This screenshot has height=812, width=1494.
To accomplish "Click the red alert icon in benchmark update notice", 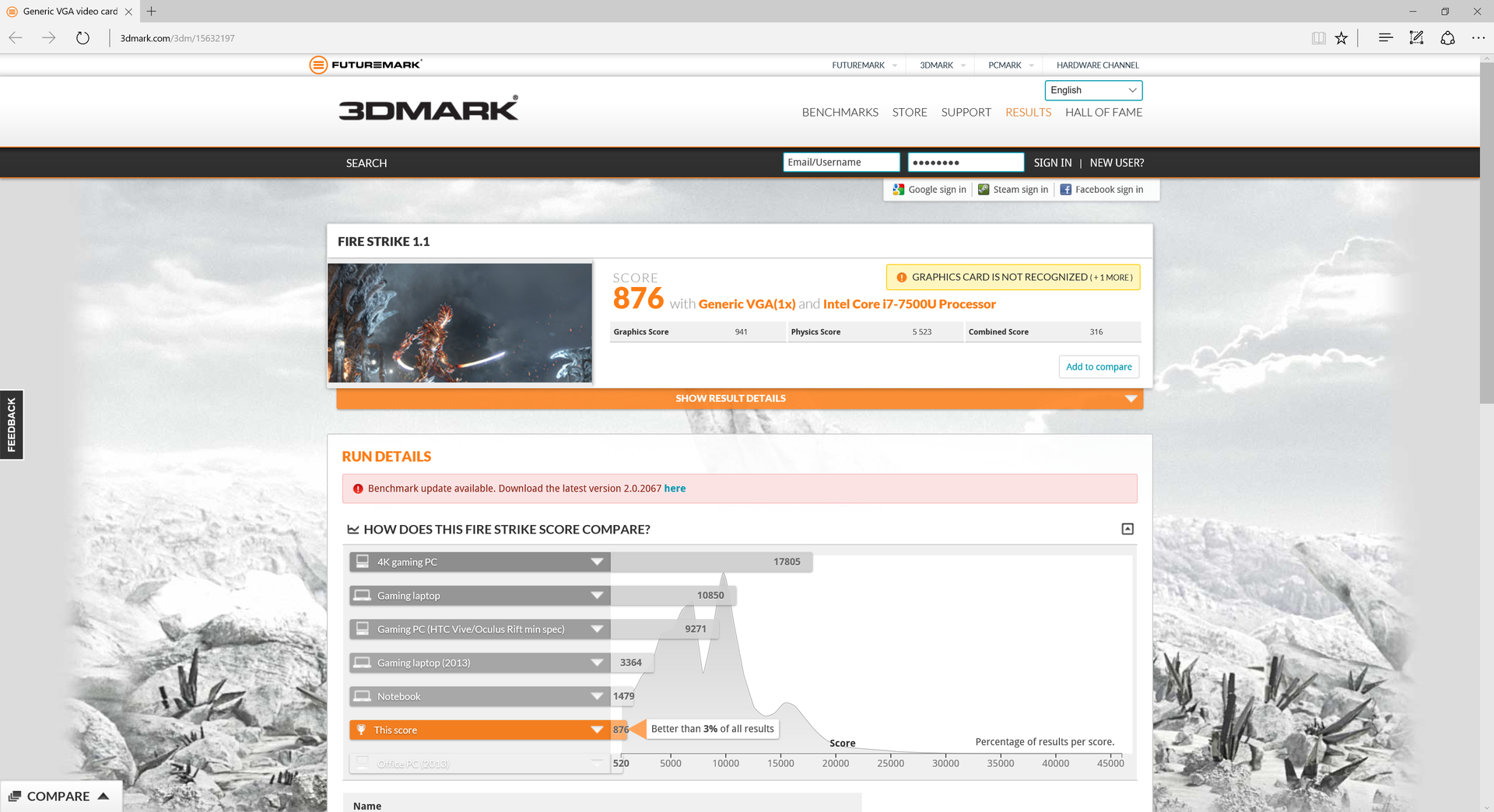I will pos(358,488).
